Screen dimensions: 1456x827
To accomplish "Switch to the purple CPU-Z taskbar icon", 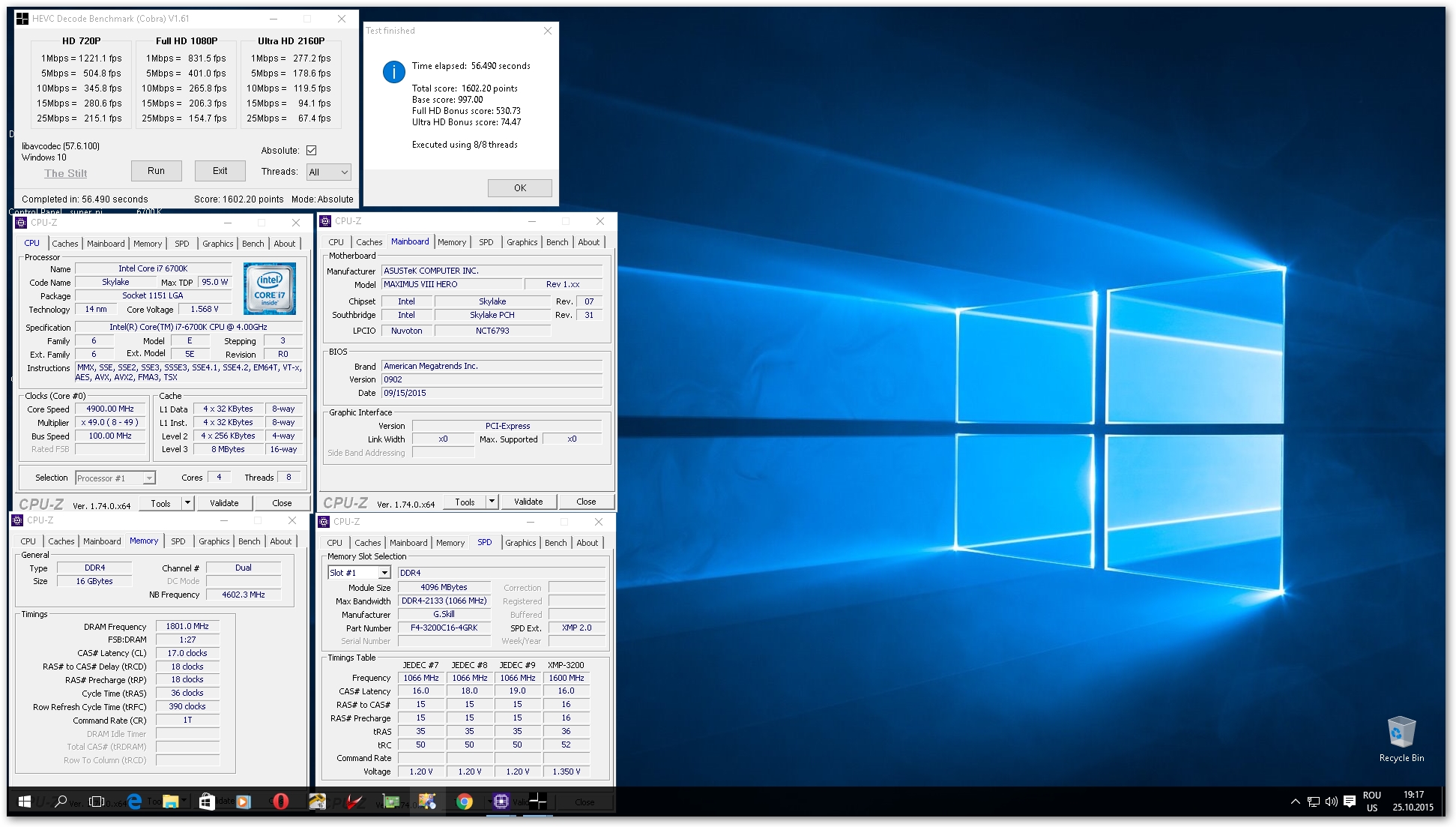I will tap(501, 802).
